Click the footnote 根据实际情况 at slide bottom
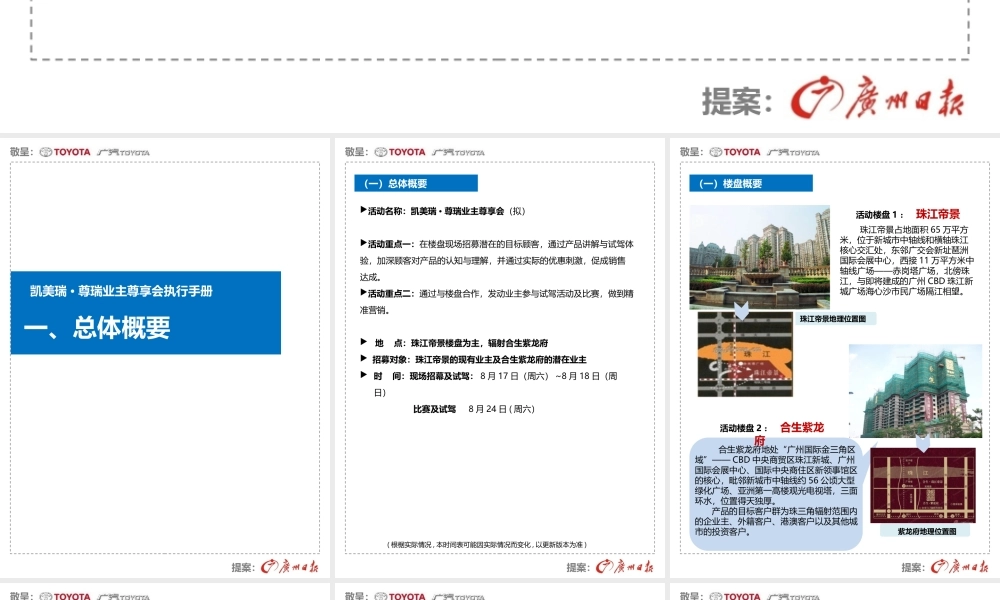The width and height of the screenshot is (1000, 600). coord(487,545)
